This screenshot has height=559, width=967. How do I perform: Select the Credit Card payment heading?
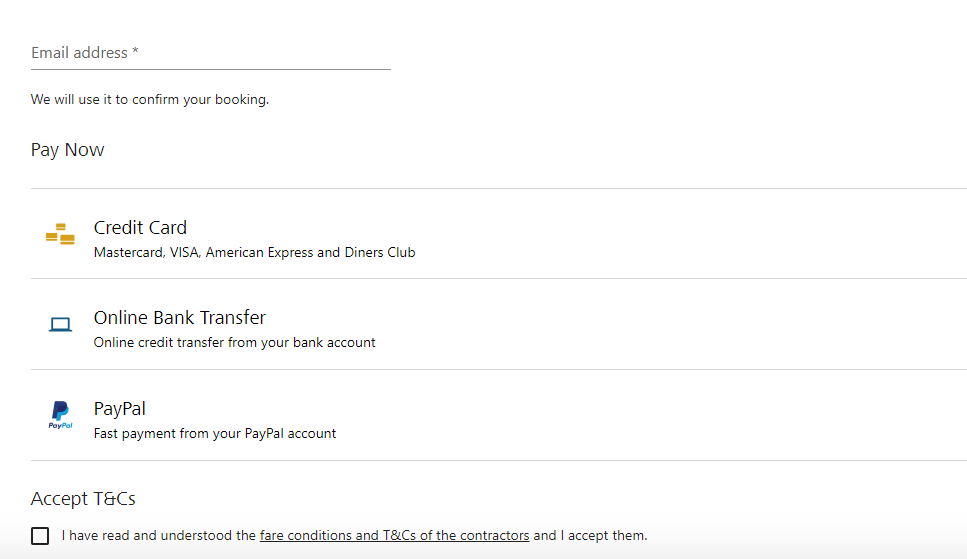(140, 227)
